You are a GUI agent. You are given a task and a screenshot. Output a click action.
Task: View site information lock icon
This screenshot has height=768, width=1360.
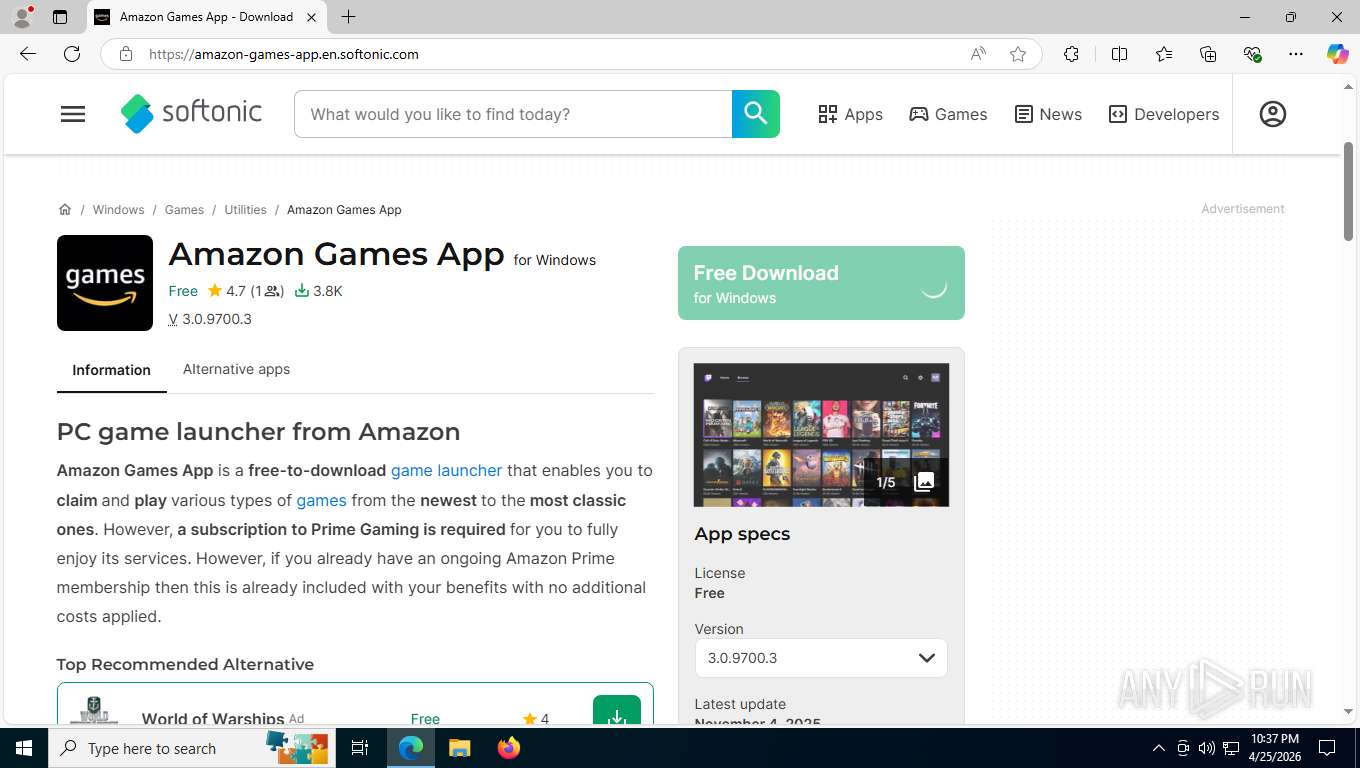pyautogui.click(x=125, y=54)
